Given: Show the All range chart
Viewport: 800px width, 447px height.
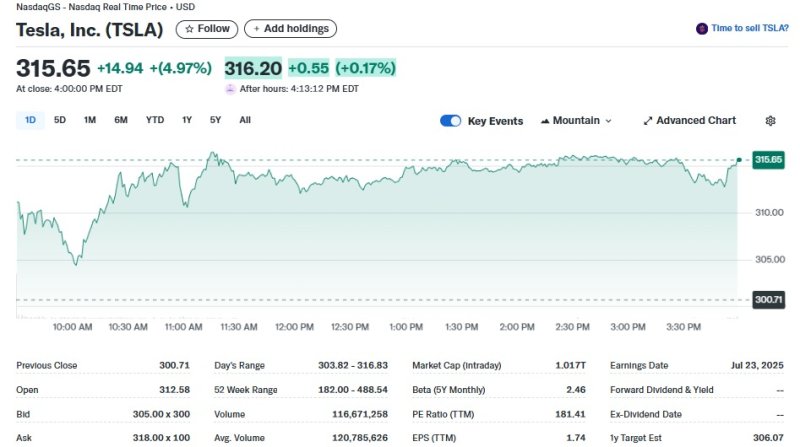Looking at the screenshot, I should pyautogui.click(x=245, y=120).
